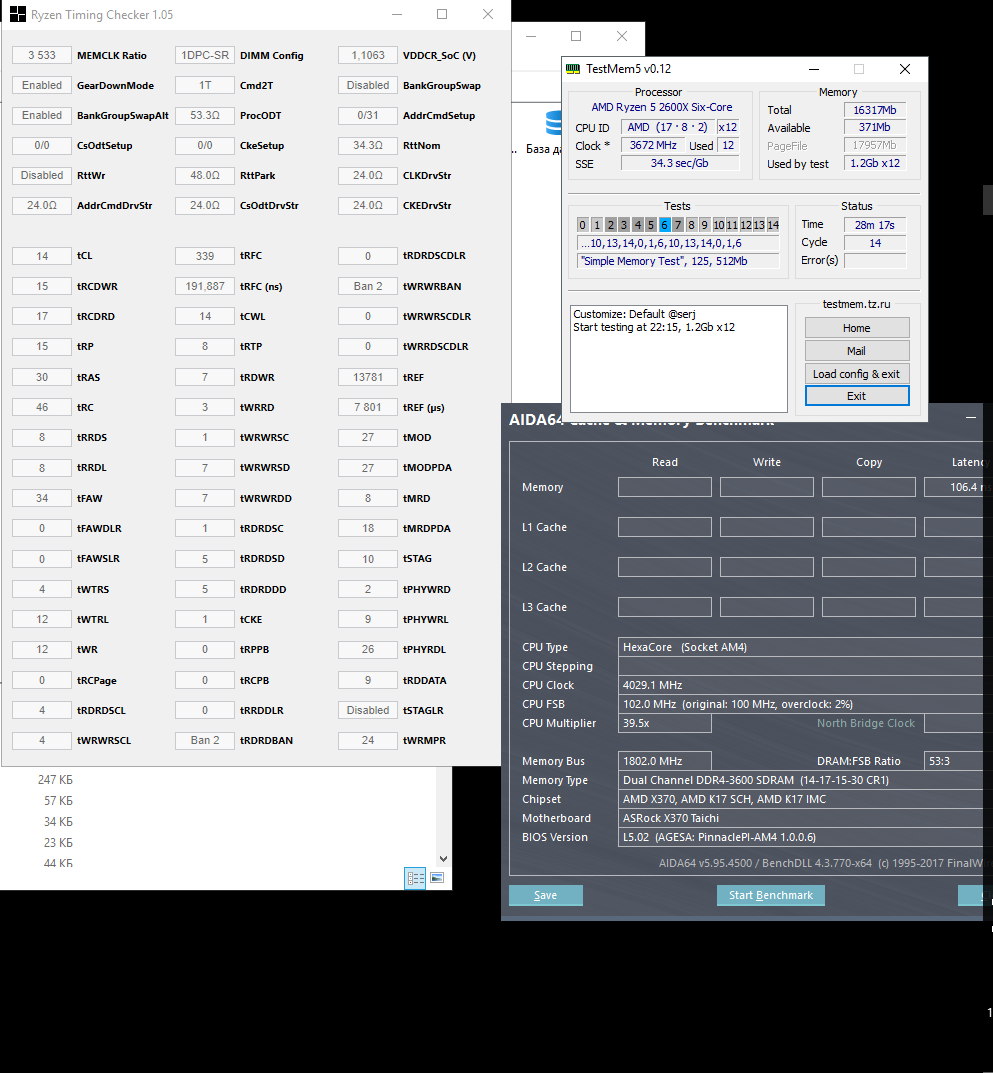Screen dimensions: 993x1073
Task: Select test number 6 box in TestMem5
Action: pos(664,225)
